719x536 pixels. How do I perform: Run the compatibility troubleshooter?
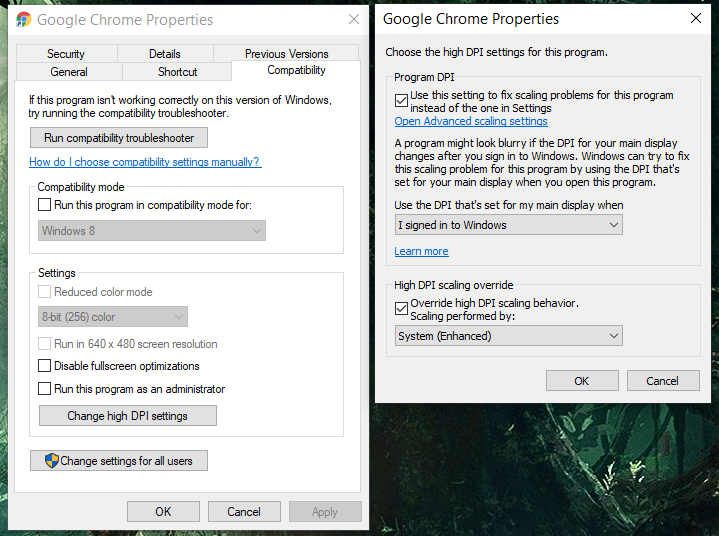click(119, 138)
